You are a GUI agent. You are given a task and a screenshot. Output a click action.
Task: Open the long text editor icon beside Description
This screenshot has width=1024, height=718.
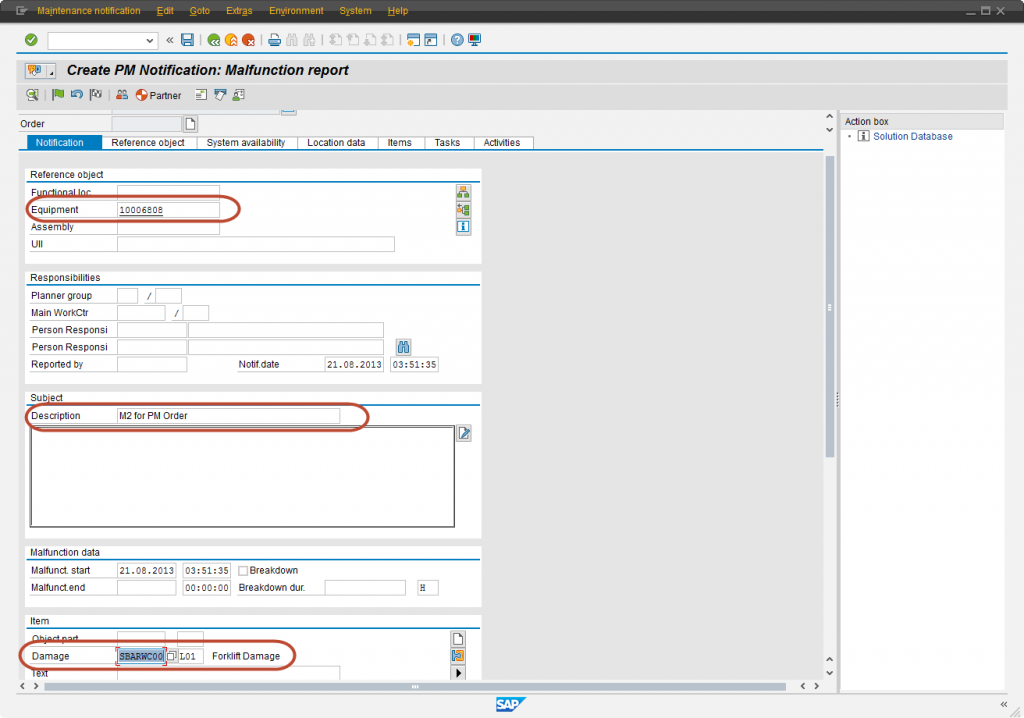click(464, 433)
